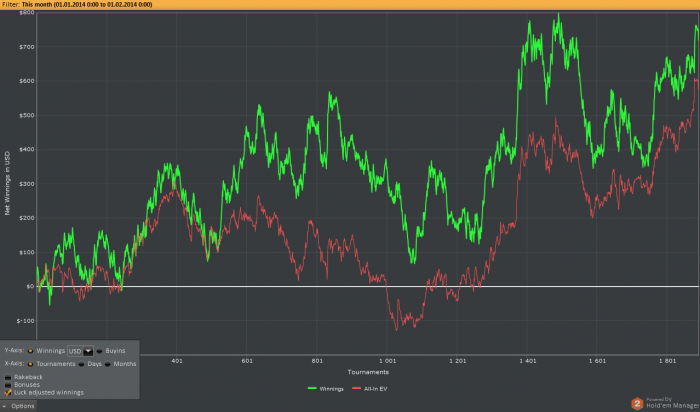Click the 'This month' filter text
Screen dimensions: 700x412
click(x=36, y=4)
